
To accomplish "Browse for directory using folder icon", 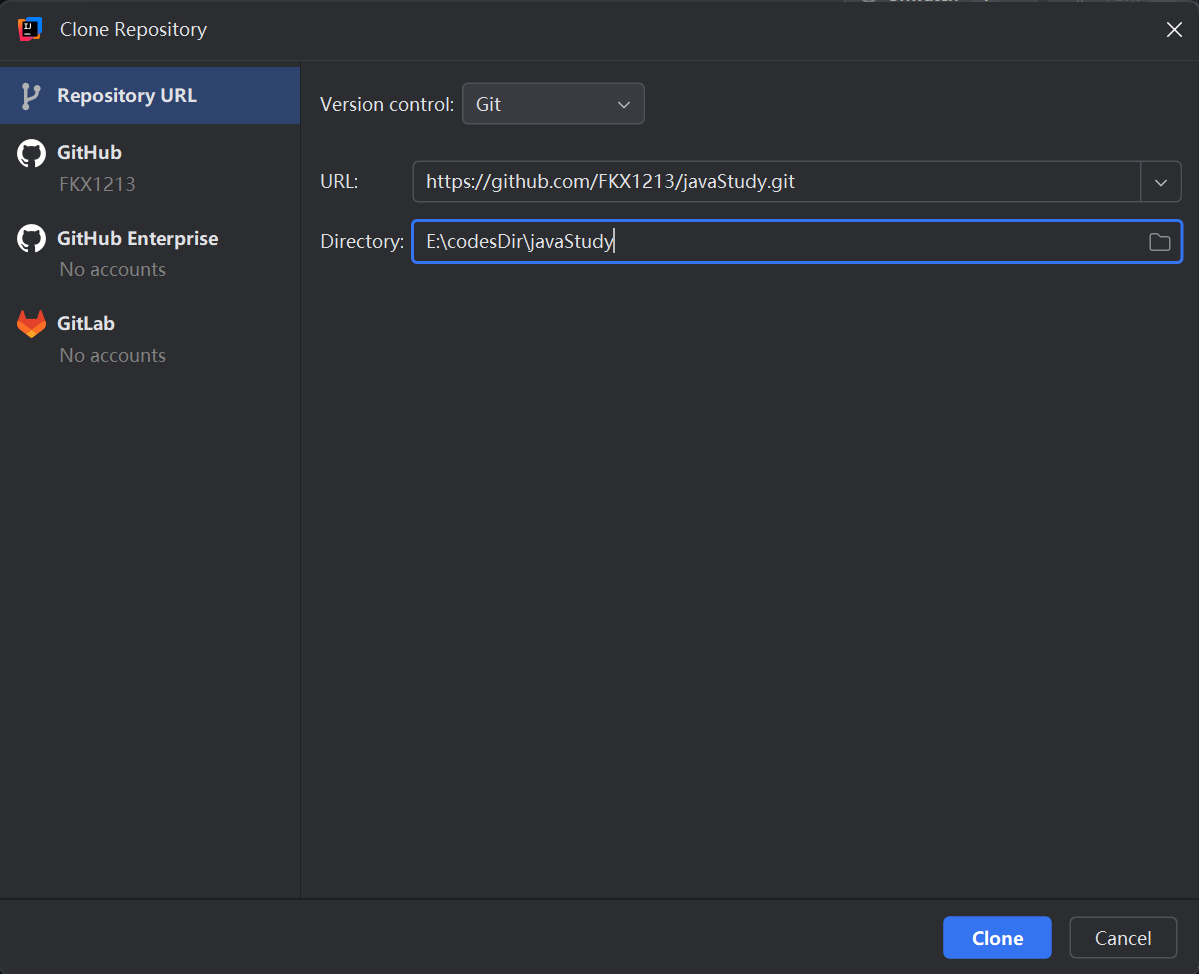I will pos(1159,242).
